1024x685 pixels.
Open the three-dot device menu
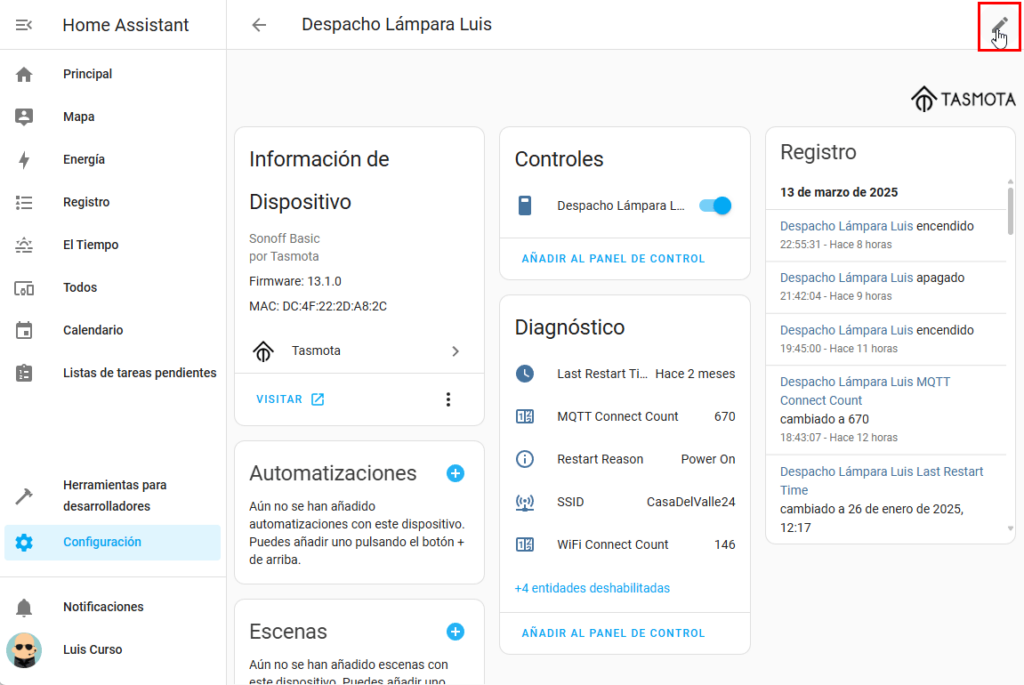click(x=448, y=399)
